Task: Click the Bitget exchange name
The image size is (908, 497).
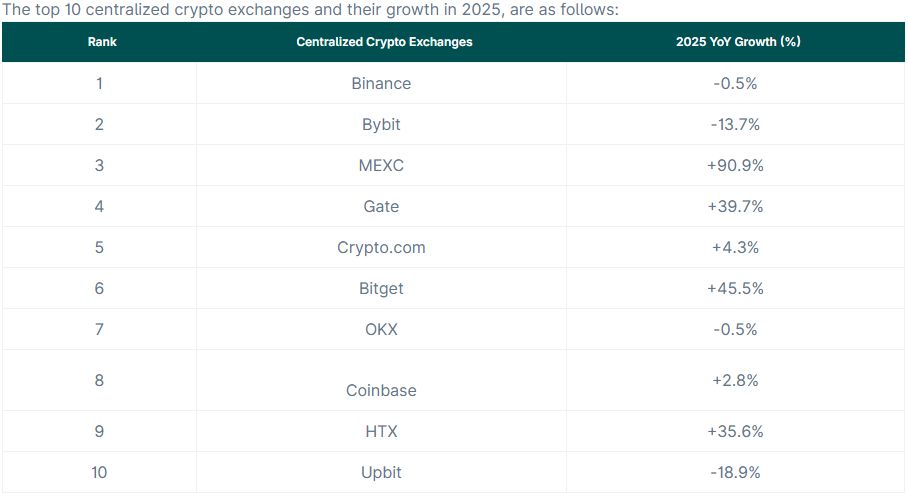Action: (381, 288)
